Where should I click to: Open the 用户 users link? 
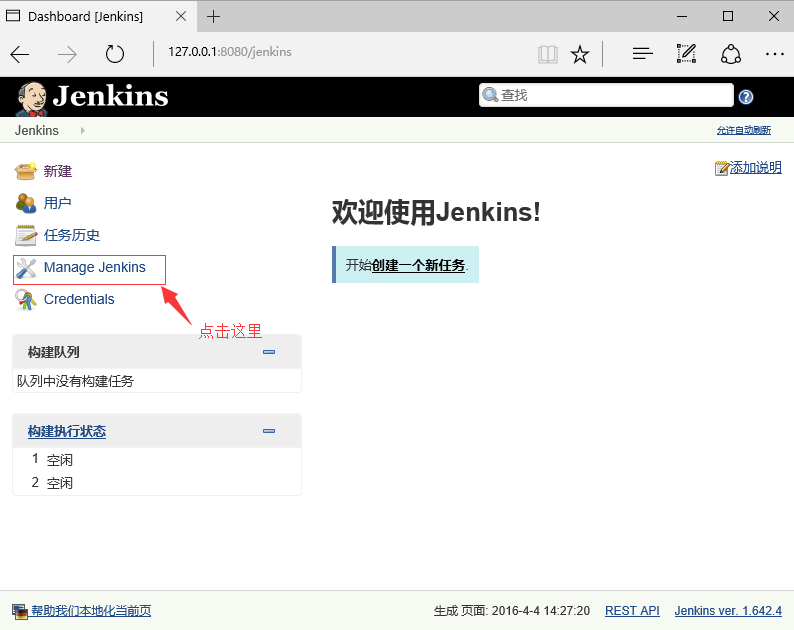click(57, 203)
